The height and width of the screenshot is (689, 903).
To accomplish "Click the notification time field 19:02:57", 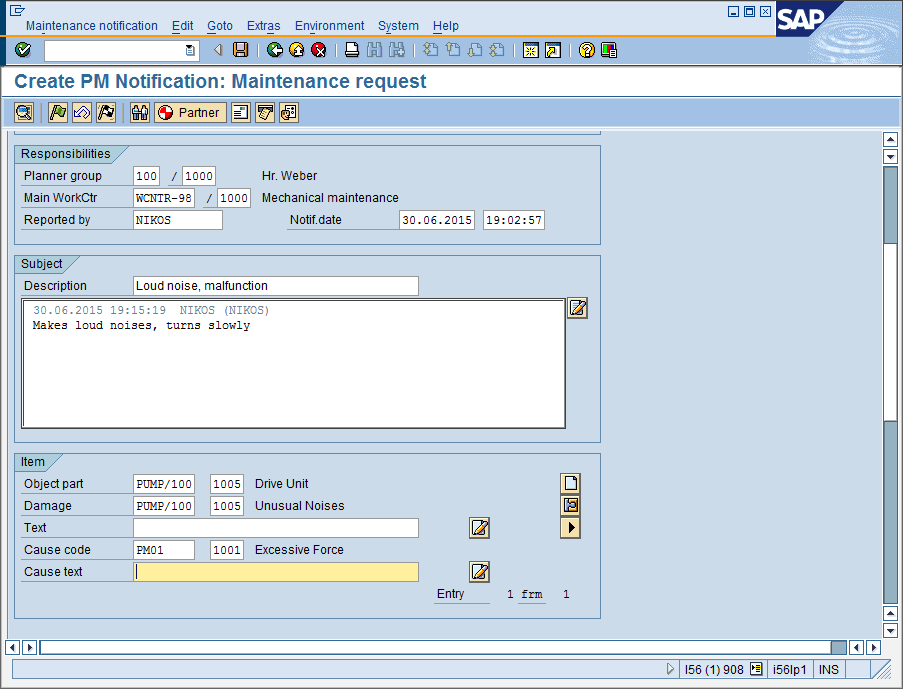I will [514, 219].
